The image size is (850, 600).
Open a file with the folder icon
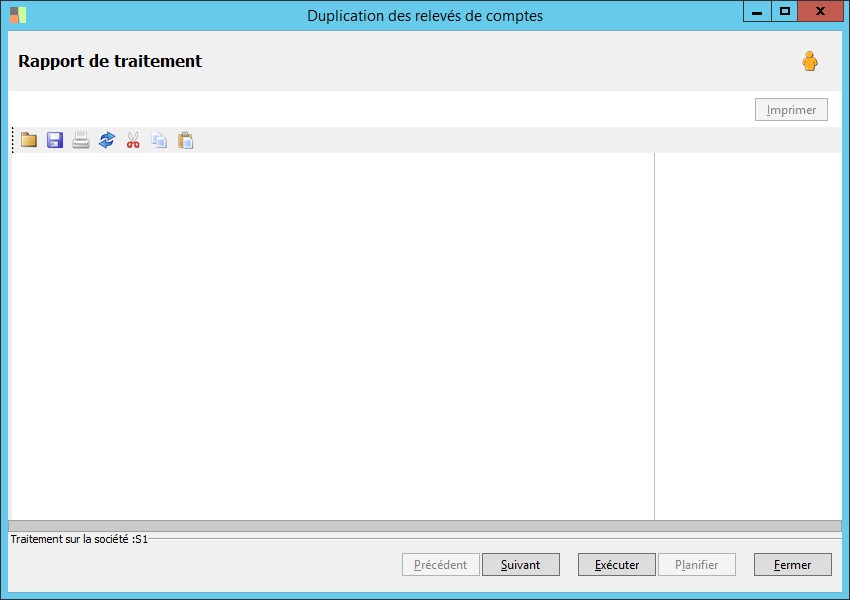[x=29, y=140]
